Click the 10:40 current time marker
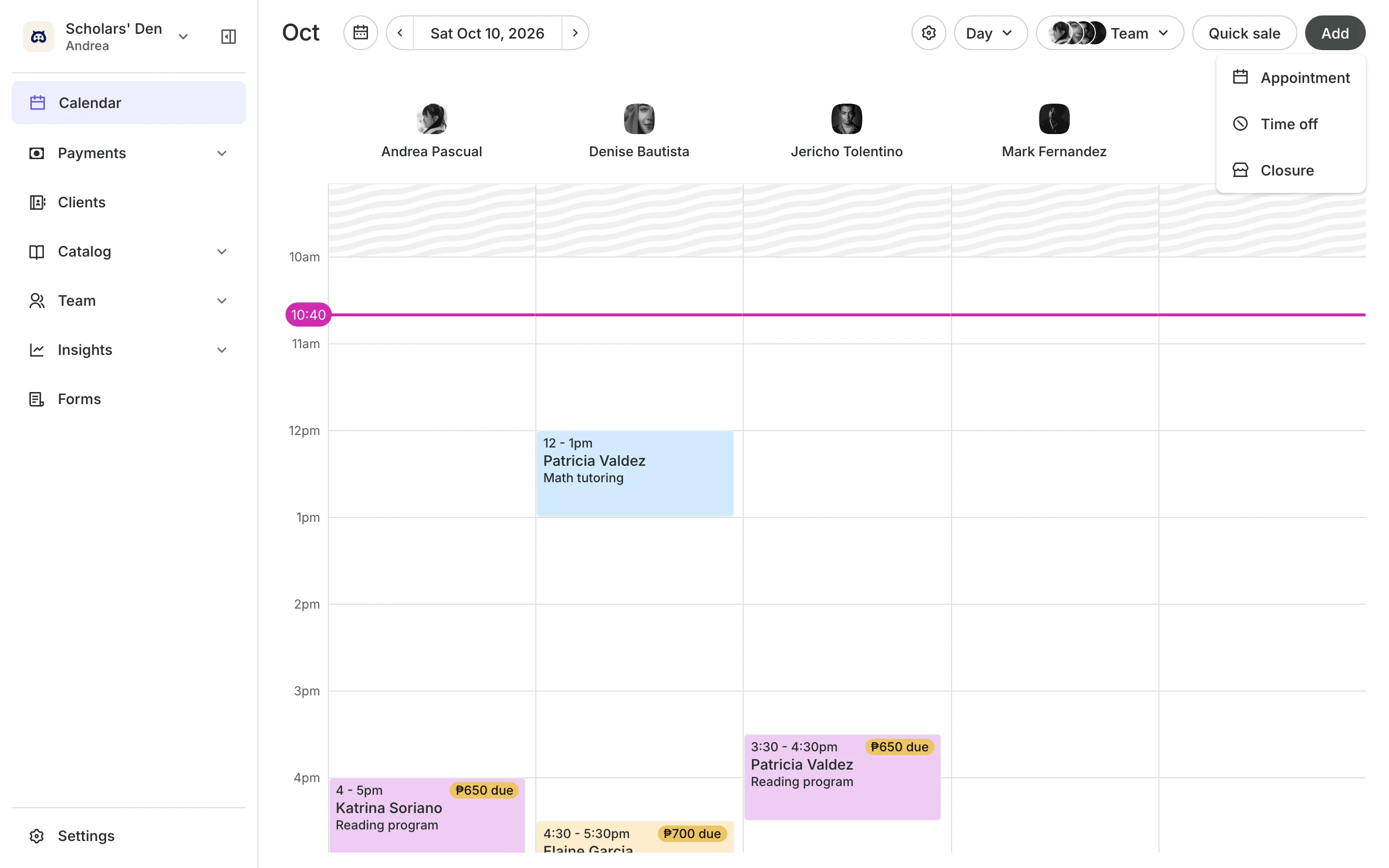The height and width of the screenshot is (868, 1389). pyautogui.click(x=308, y=314)
